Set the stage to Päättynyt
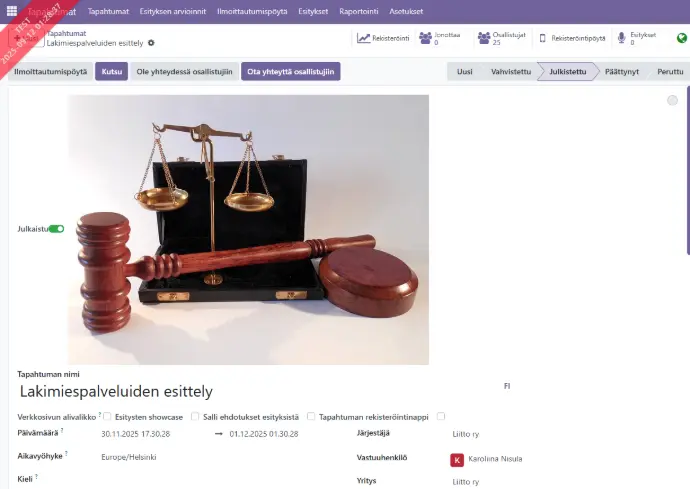Screen dimensions: 690x489 pyautogui.click(x=621, y=72)
